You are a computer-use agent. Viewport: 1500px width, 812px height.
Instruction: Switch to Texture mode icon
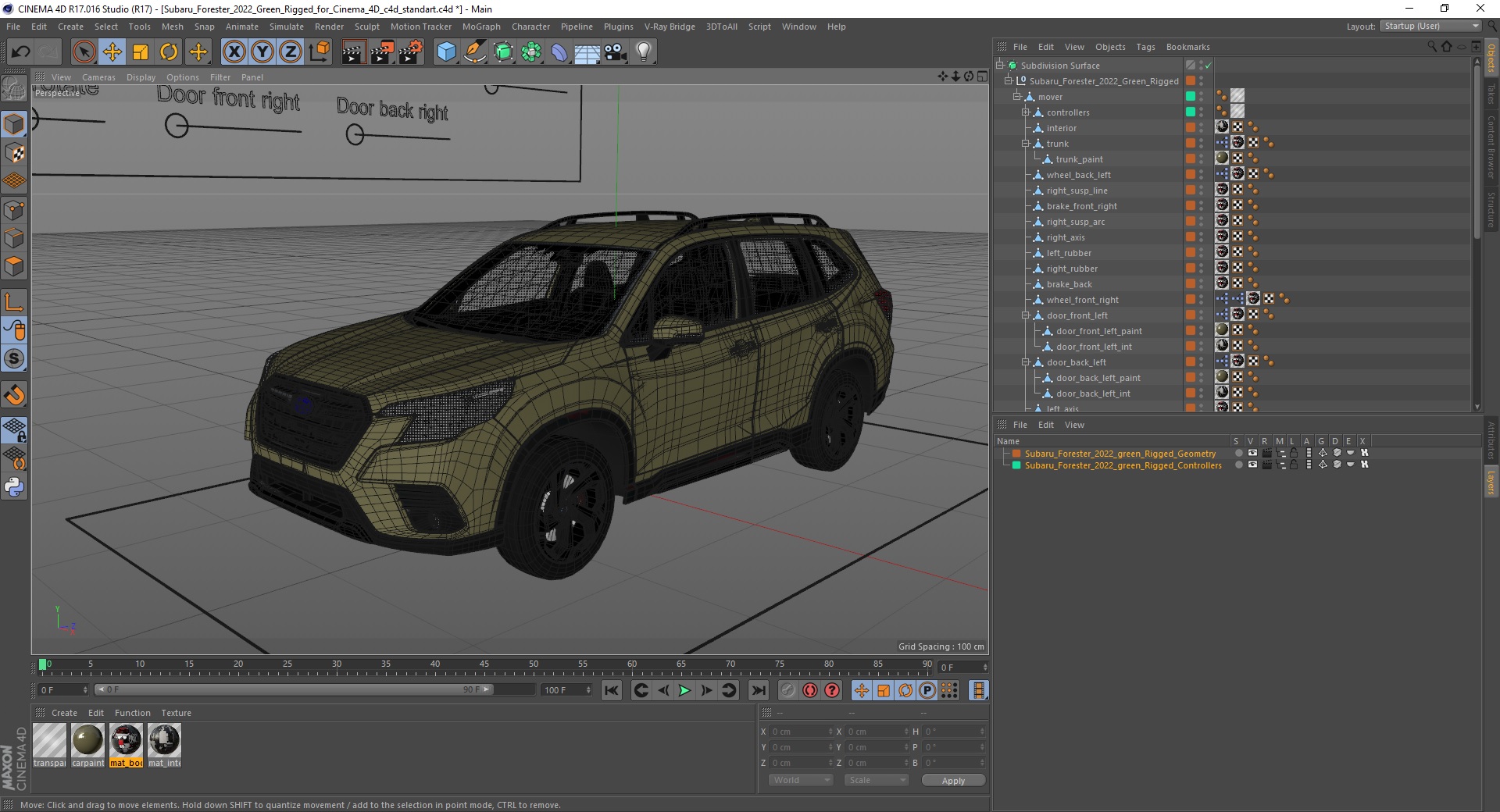[14, 152]
